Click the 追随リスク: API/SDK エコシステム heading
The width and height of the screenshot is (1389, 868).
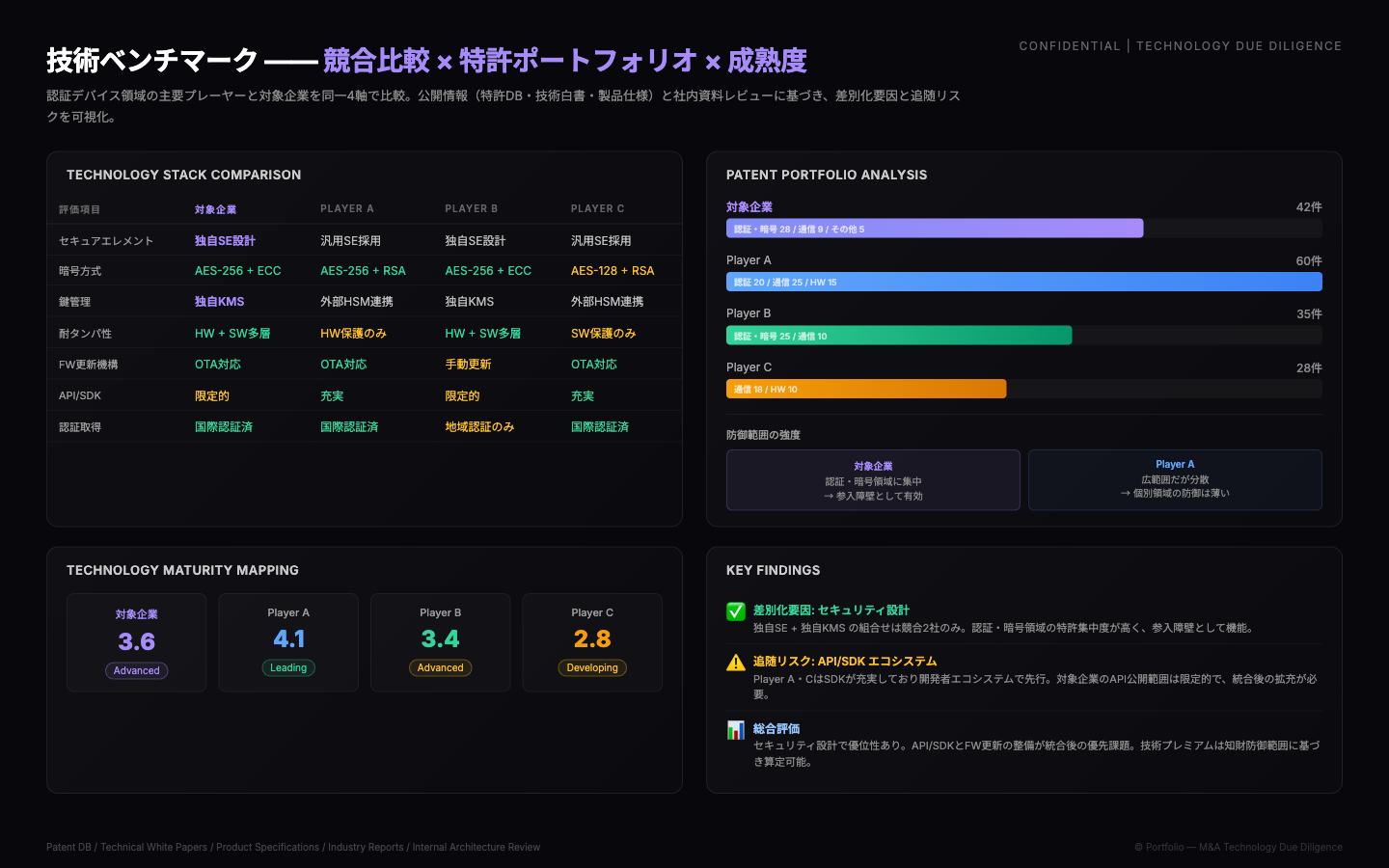pos(844,662)
